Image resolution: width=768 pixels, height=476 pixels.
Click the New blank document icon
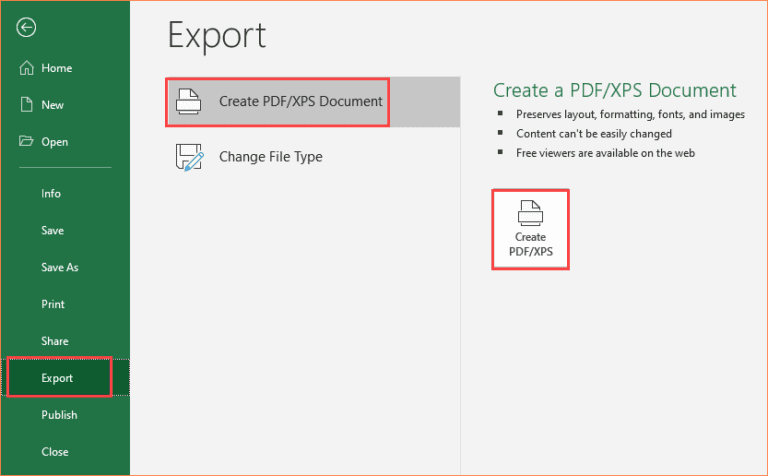(27, 105)
